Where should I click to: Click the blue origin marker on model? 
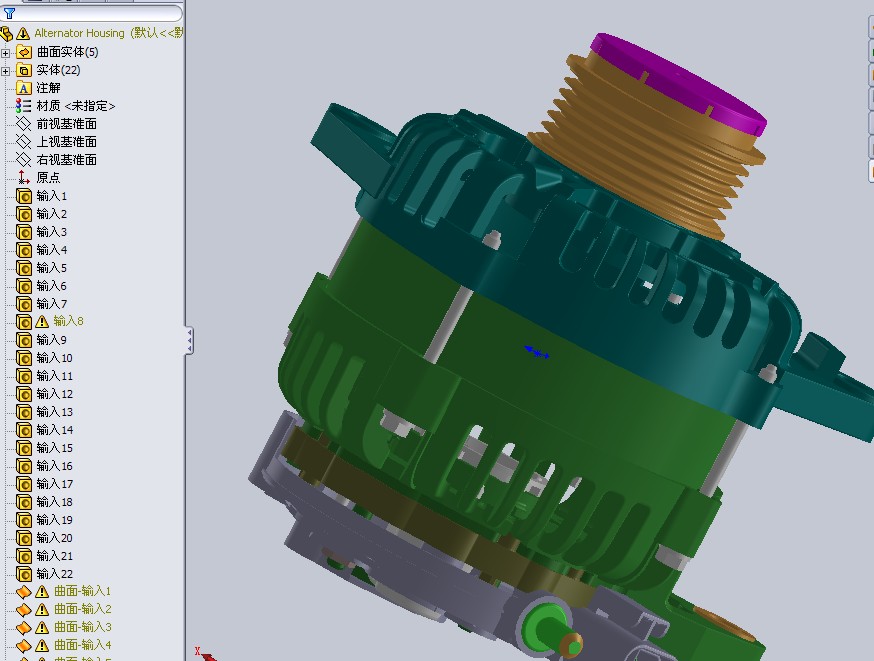[x=537, y=352]
